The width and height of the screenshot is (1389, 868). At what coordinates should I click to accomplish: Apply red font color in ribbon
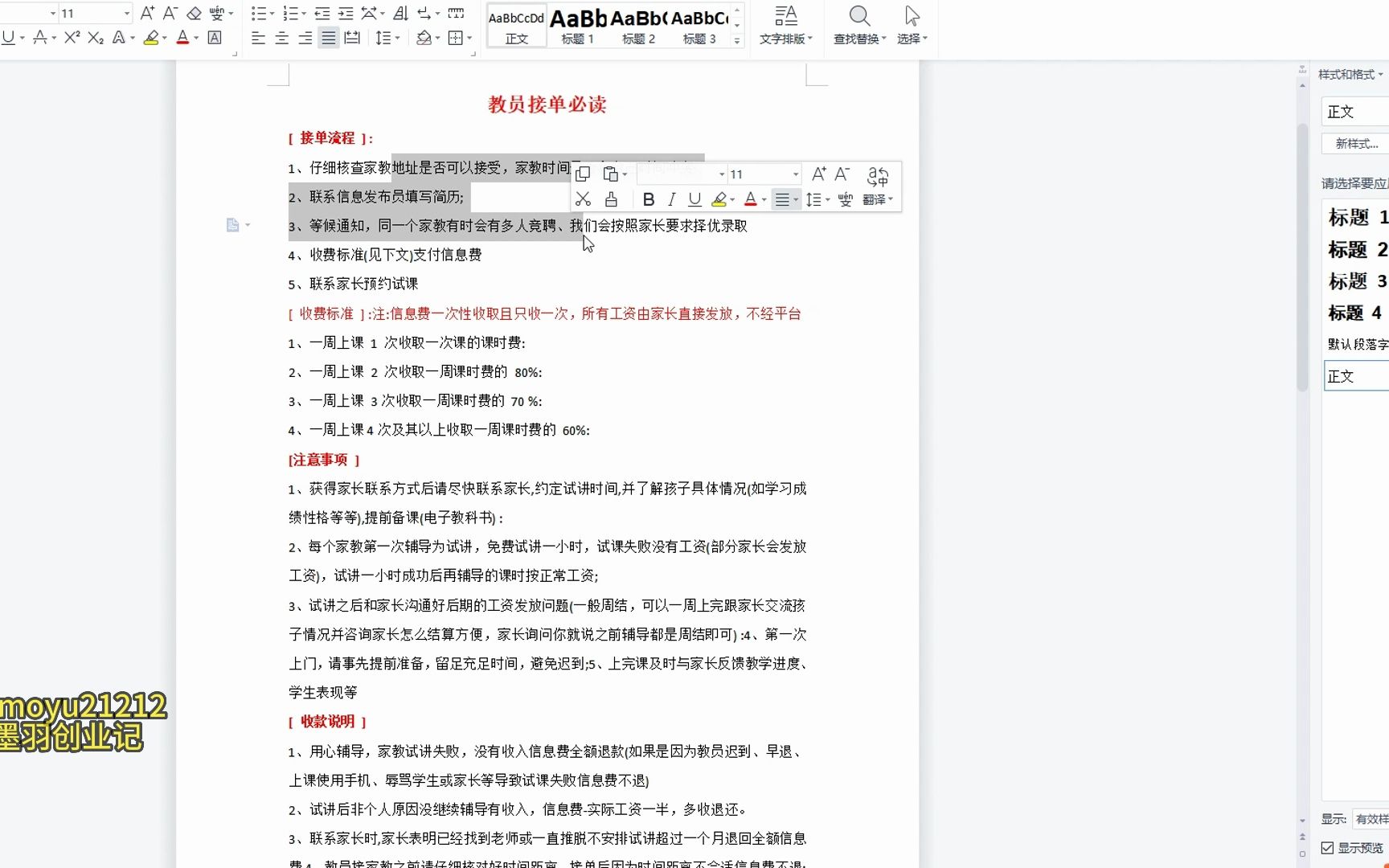182,38
